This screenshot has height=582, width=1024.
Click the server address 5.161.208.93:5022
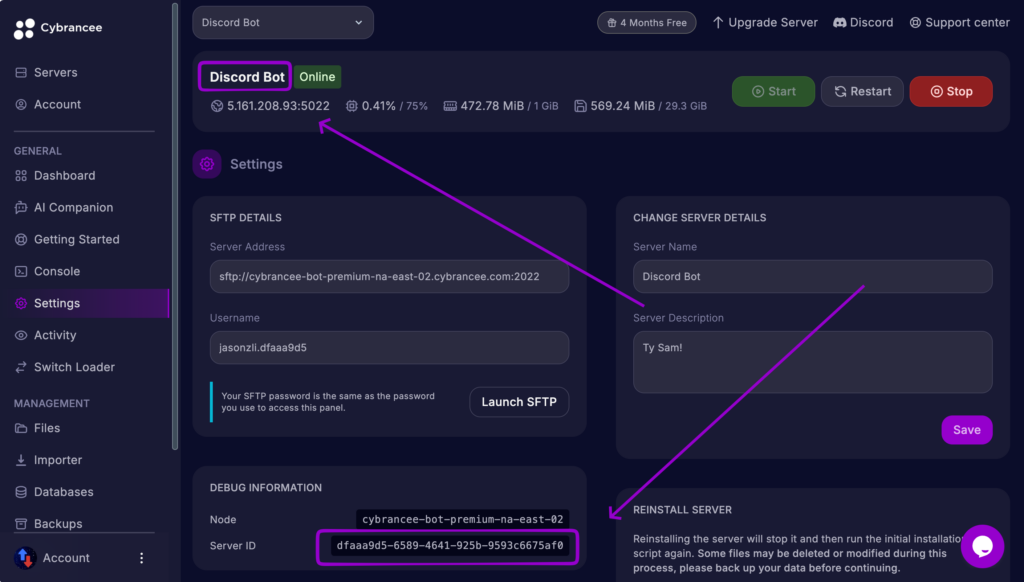(x=278, y=106)
